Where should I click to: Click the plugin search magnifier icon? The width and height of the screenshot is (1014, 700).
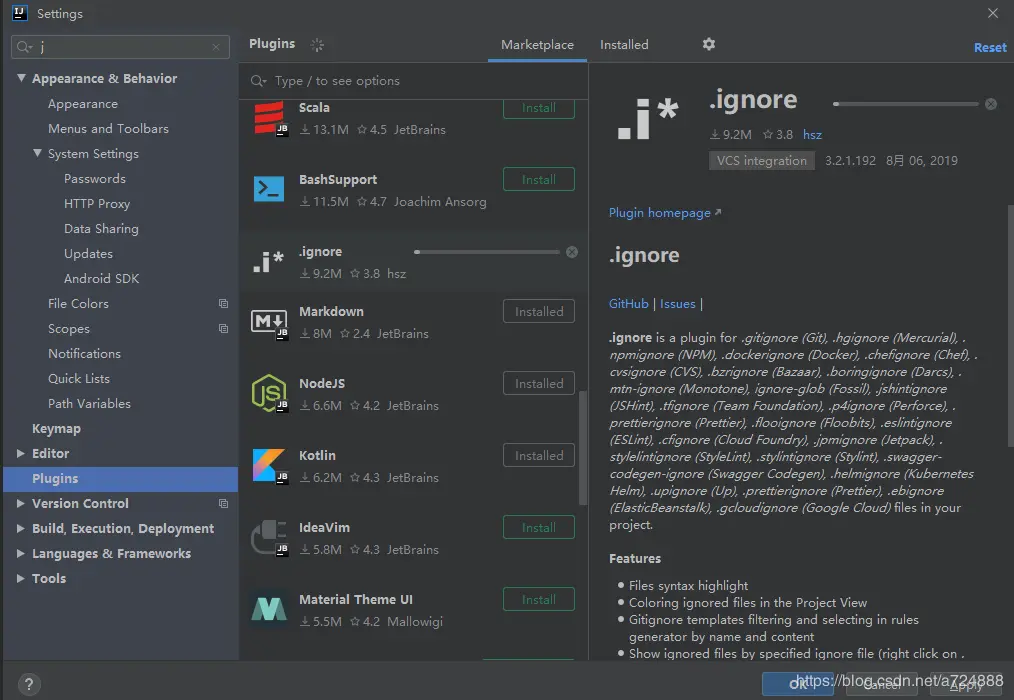pyautogui.click(x=258, y=81)
